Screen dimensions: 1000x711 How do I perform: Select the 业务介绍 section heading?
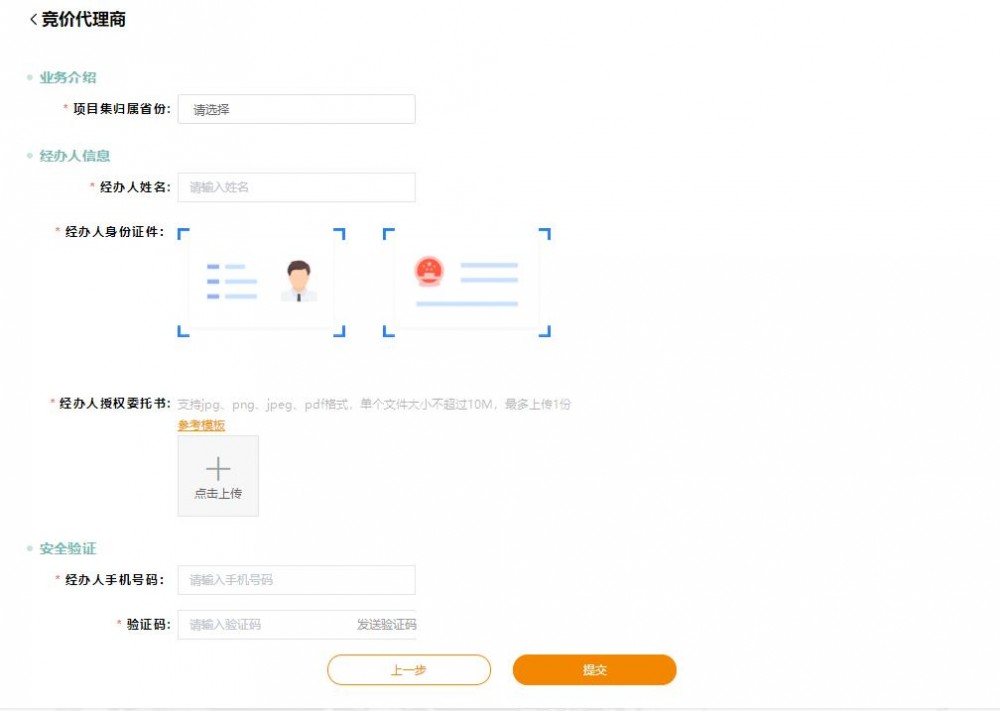(x=68, y=78)
